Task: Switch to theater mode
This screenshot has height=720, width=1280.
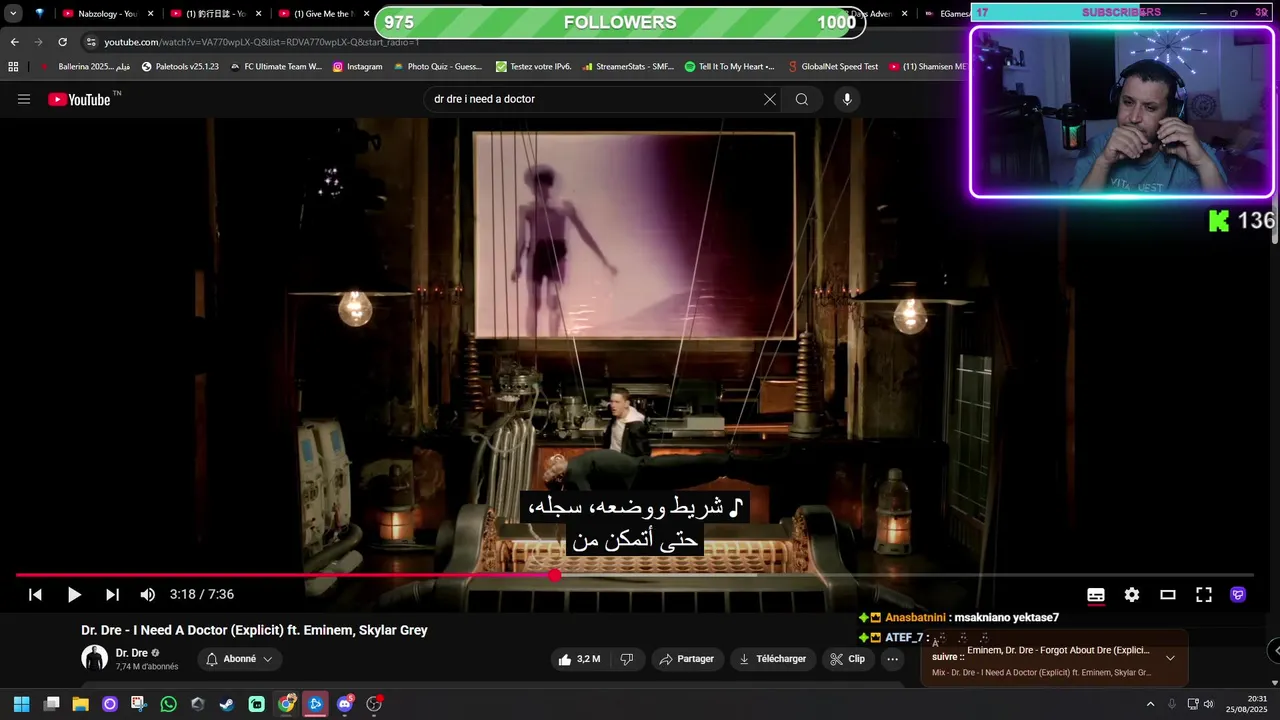Action: (1168, 594)
